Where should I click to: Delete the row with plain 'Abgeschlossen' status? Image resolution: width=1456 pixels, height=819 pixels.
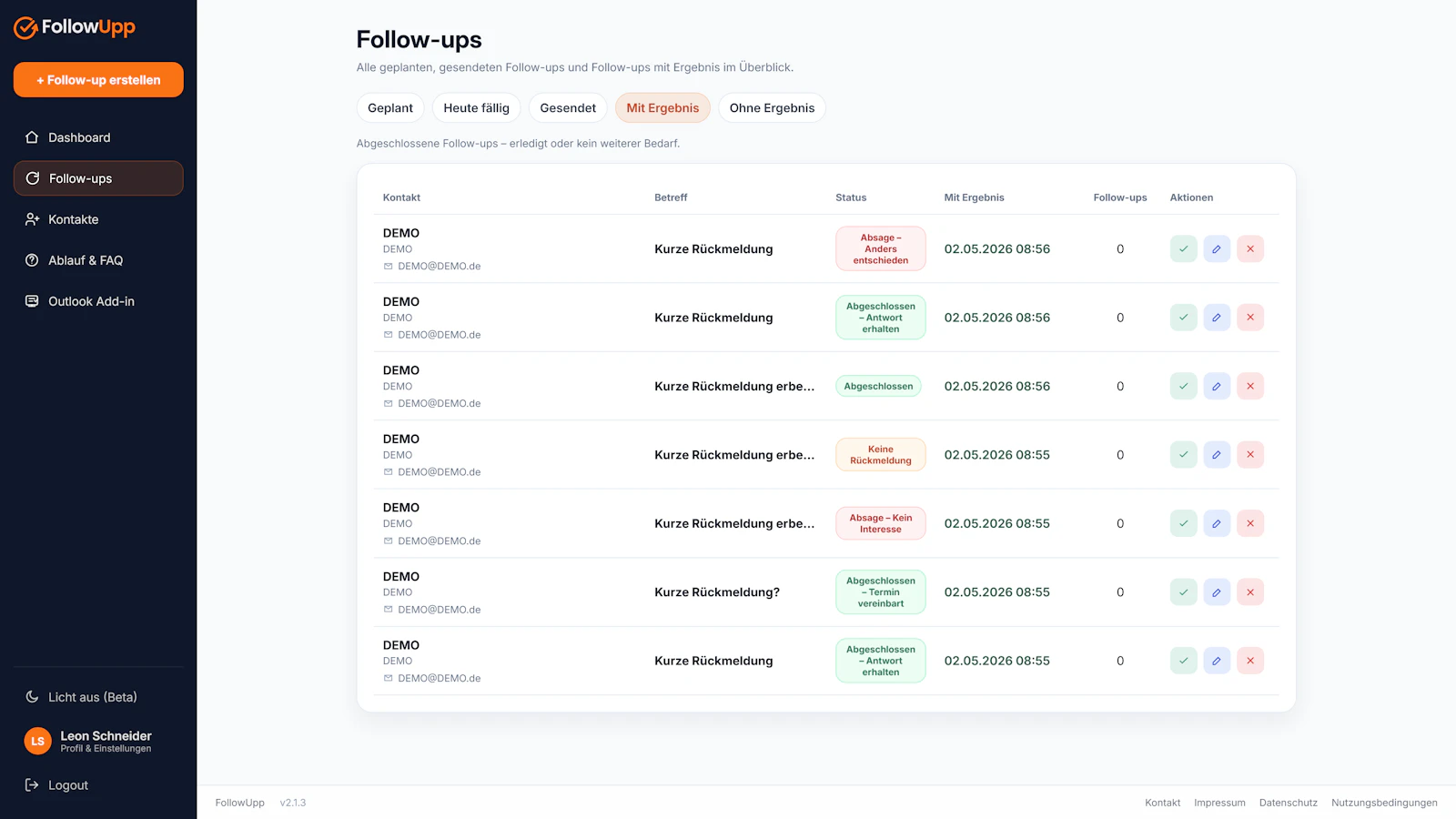(x=1250, y=386)
